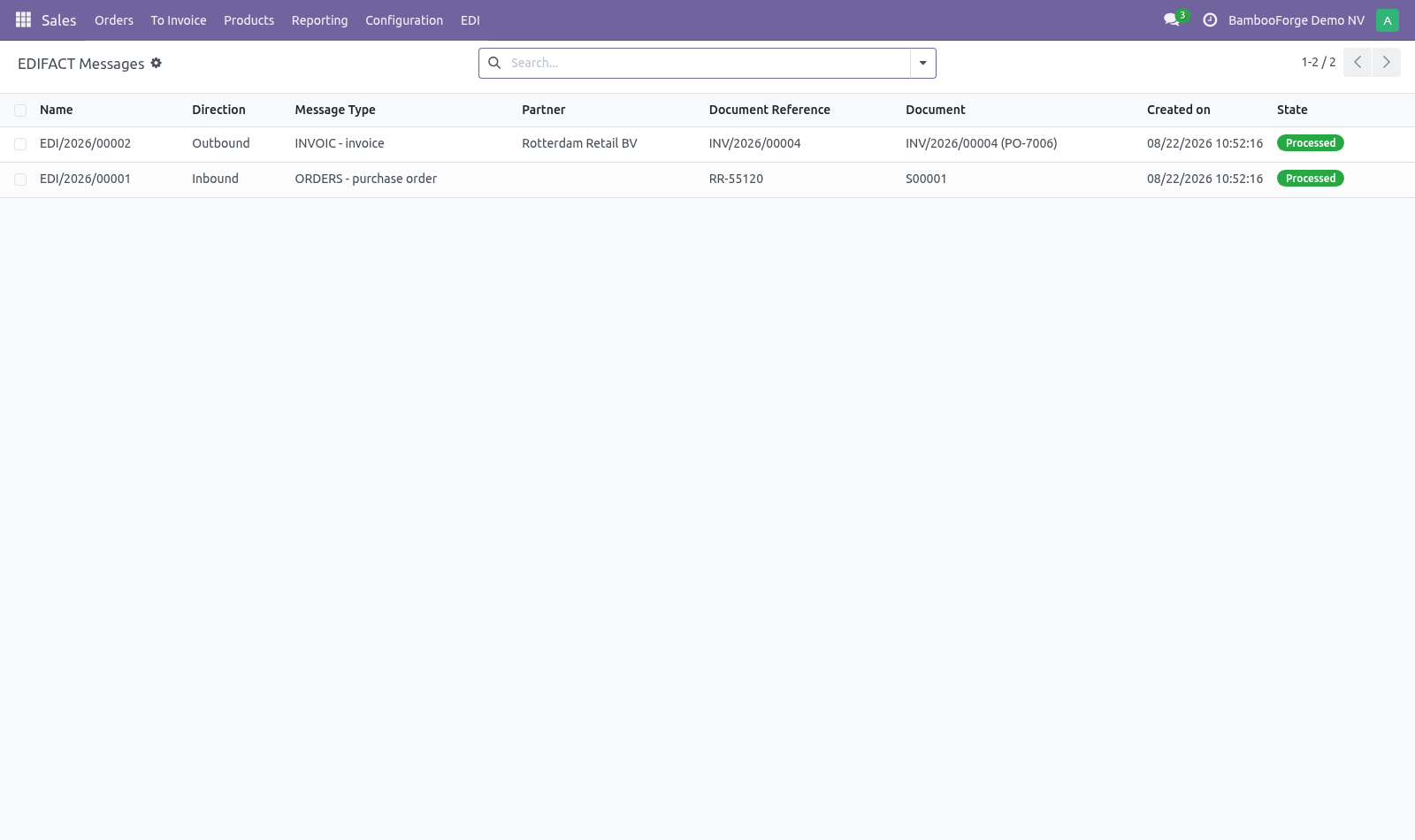This screenshot has height=840, width=1415.
Task: Click the INV/2026/00004 (PO-7006) document cell
Action: 982,143
